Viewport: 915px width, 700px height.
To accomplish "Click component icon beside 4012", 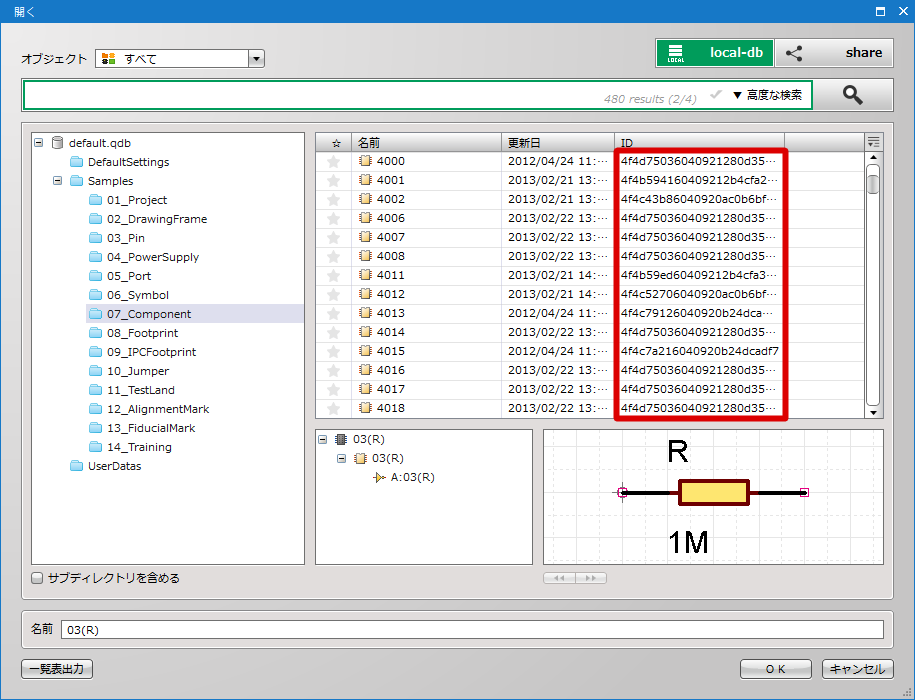I will [365, 294].
